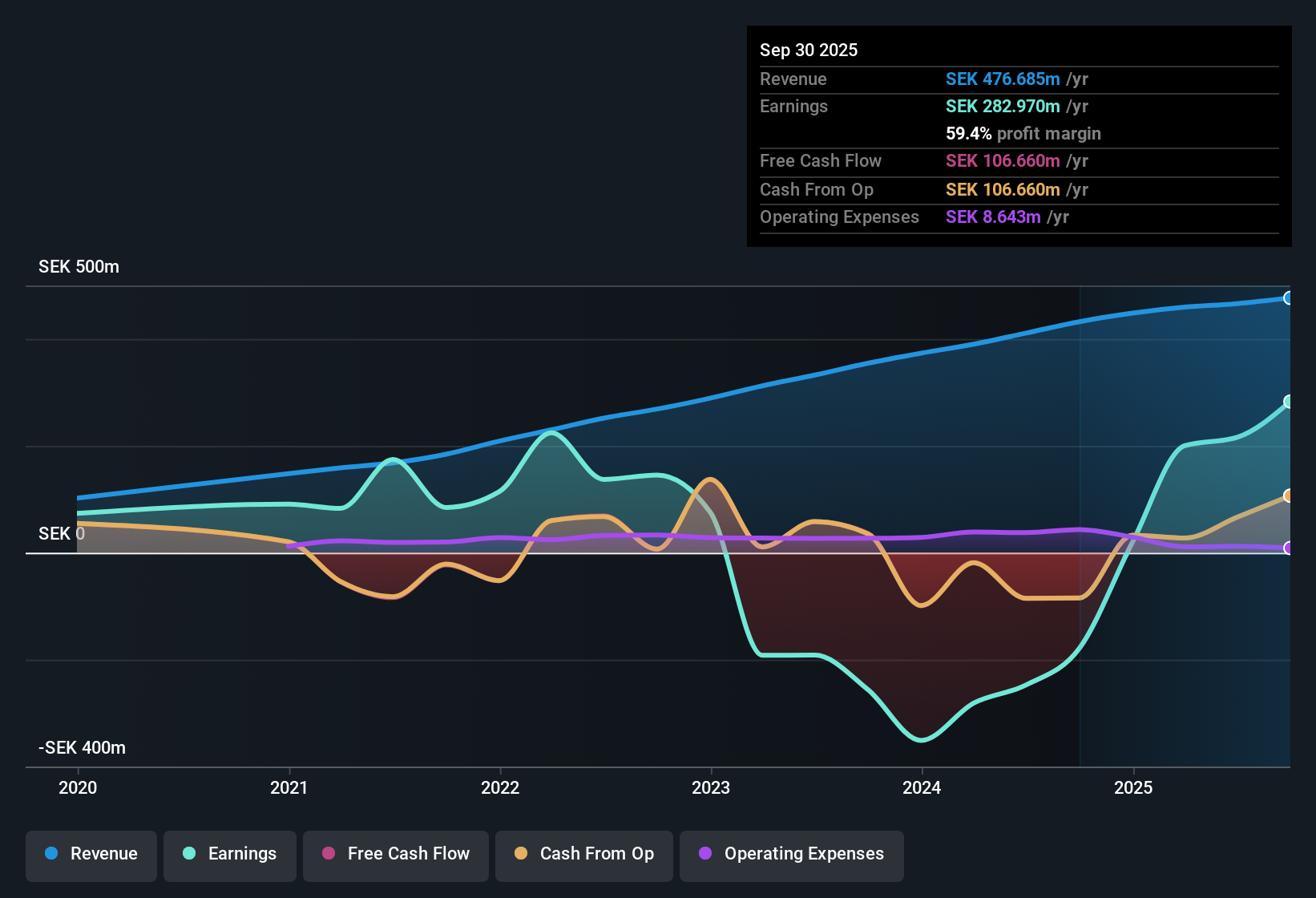The width and height of the screenshot is (1316, 898).
Task: Toggle the Revenue series visibility
Action: point(91,854)
